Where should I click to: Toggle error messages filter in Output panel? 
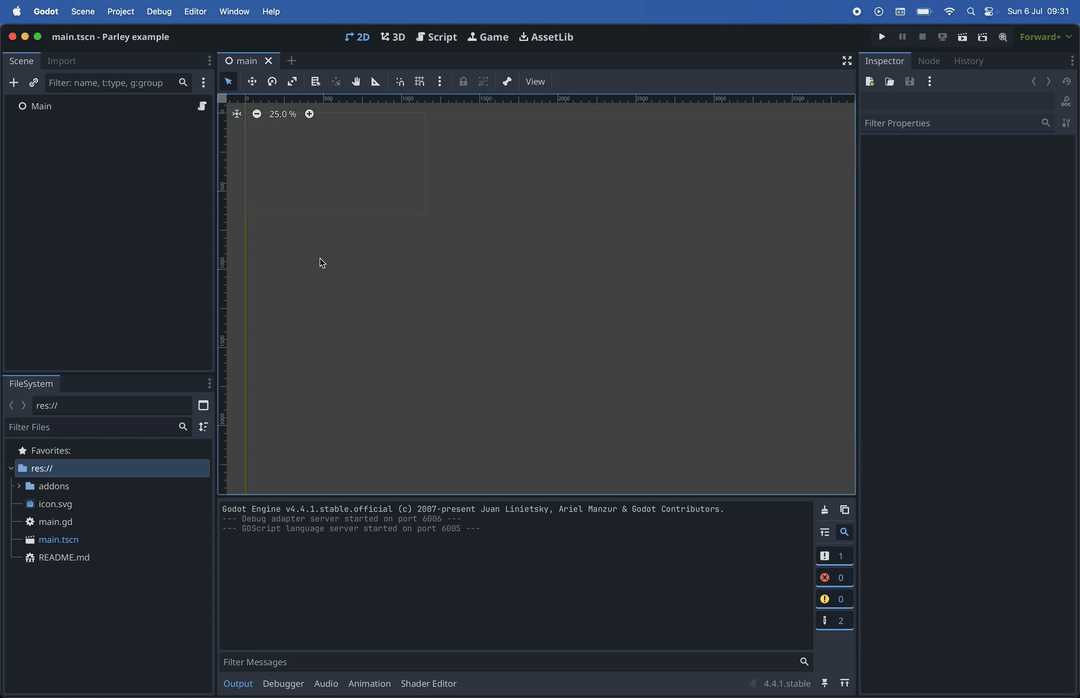pyautogui.click(x=834, y=578)
